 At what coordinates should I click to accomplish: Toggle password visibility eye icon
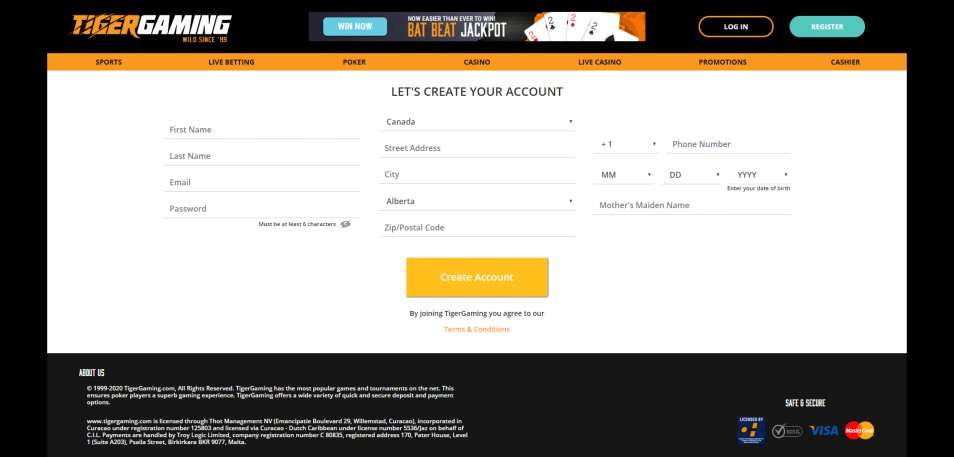click(x=346, y=224)
